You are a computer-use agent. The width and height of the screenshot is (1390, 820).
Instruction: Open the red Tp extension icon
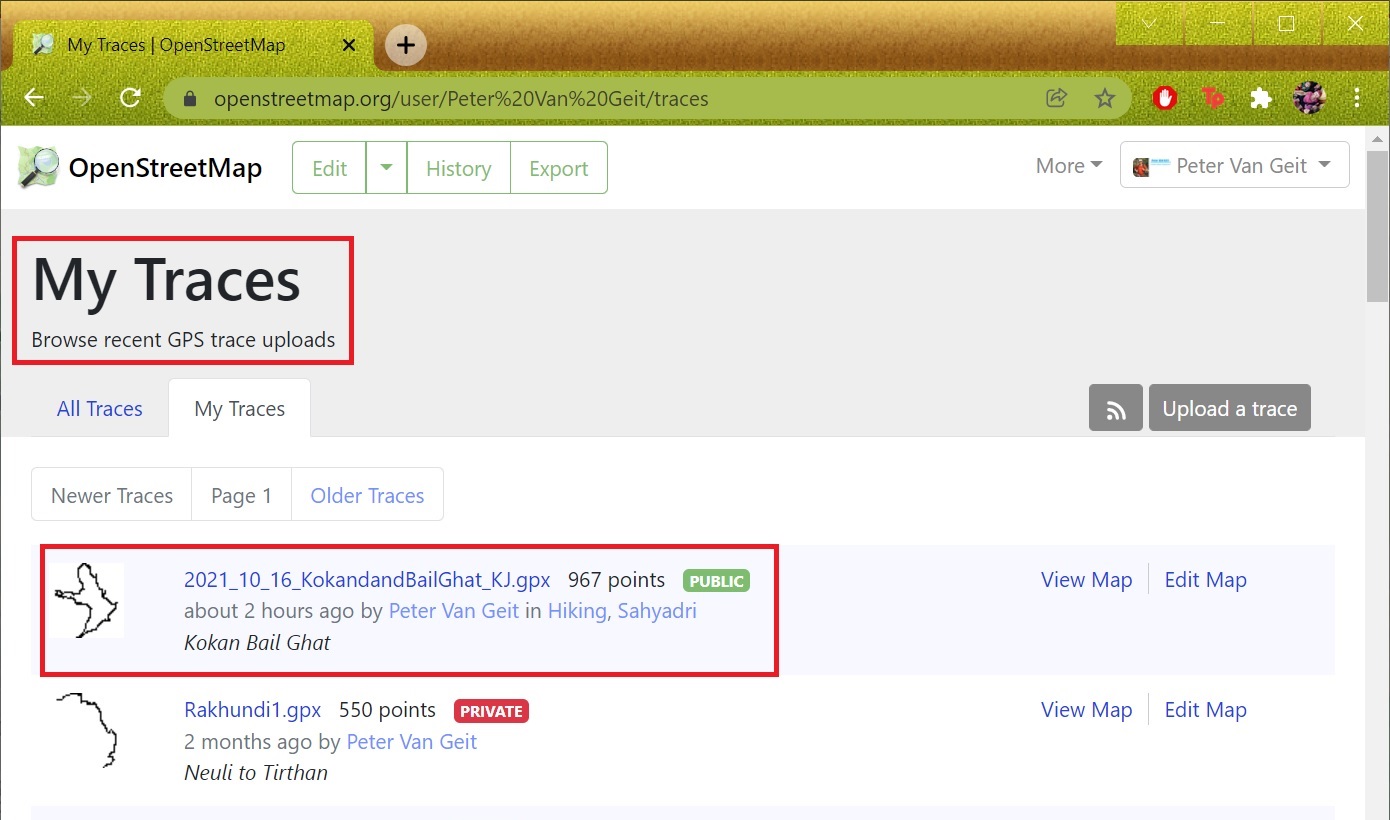point(1213,98)
